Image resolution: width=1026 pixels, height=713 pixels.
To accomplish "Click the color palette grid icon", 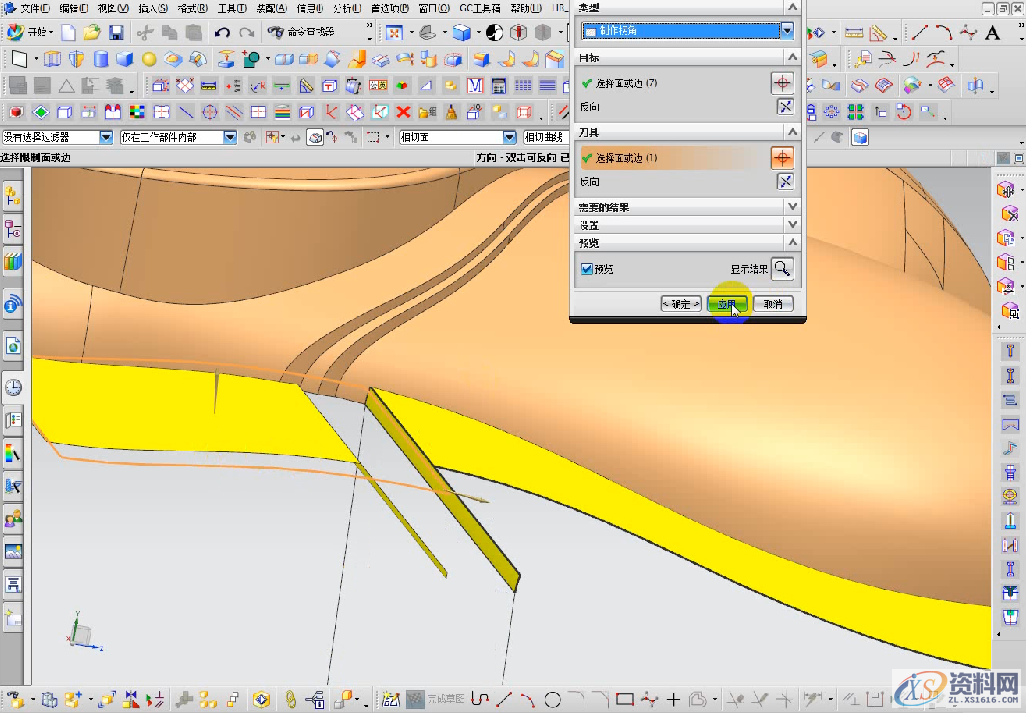I will [137, 112].
